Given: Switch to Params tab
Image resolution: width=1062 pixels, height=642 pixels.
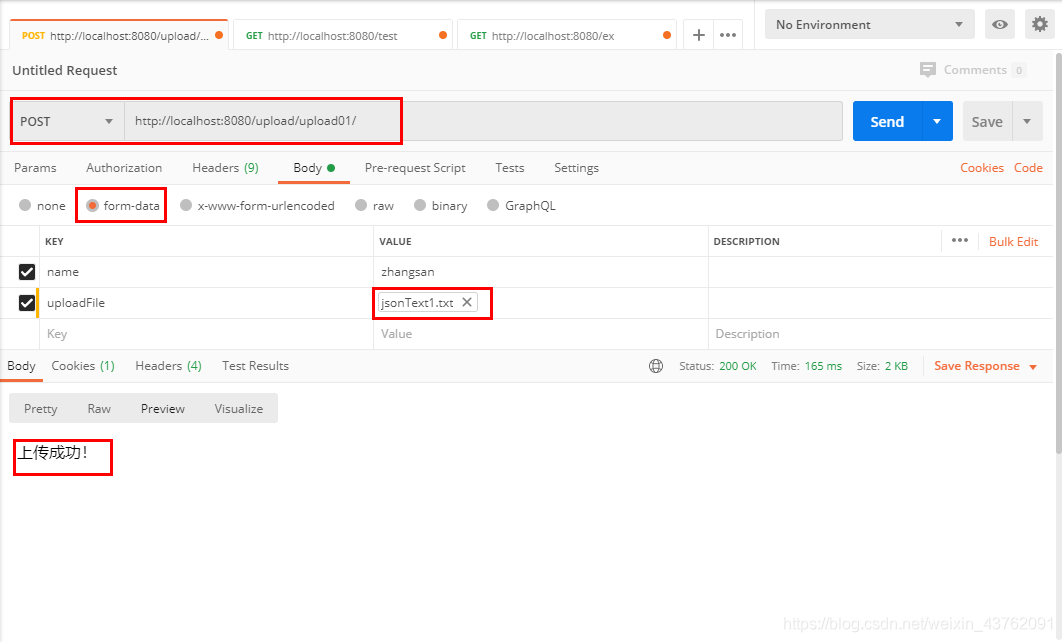Looking at the screenshot, I should [x=35, y=167].
